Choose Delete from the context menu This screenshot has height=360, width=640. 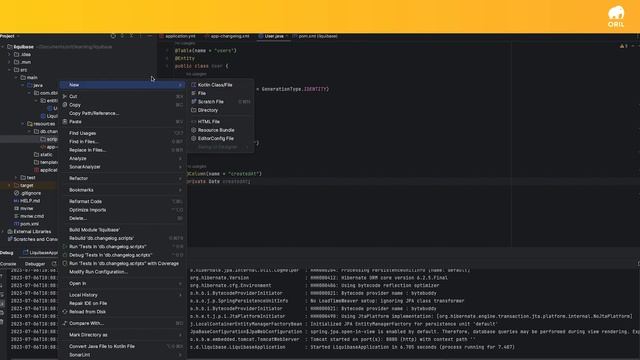[x=122, y=218]
